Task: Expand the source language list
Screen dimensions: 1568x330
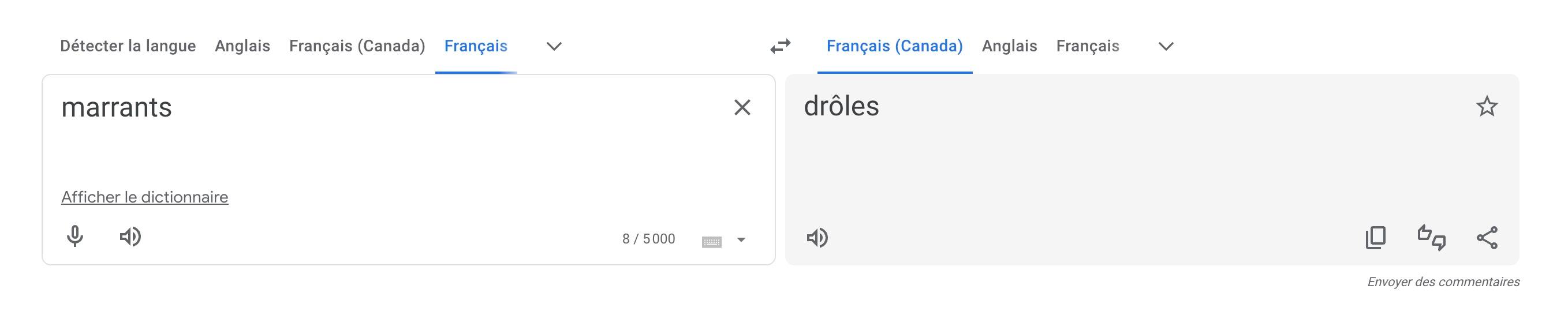Action: tap(554, 46)
